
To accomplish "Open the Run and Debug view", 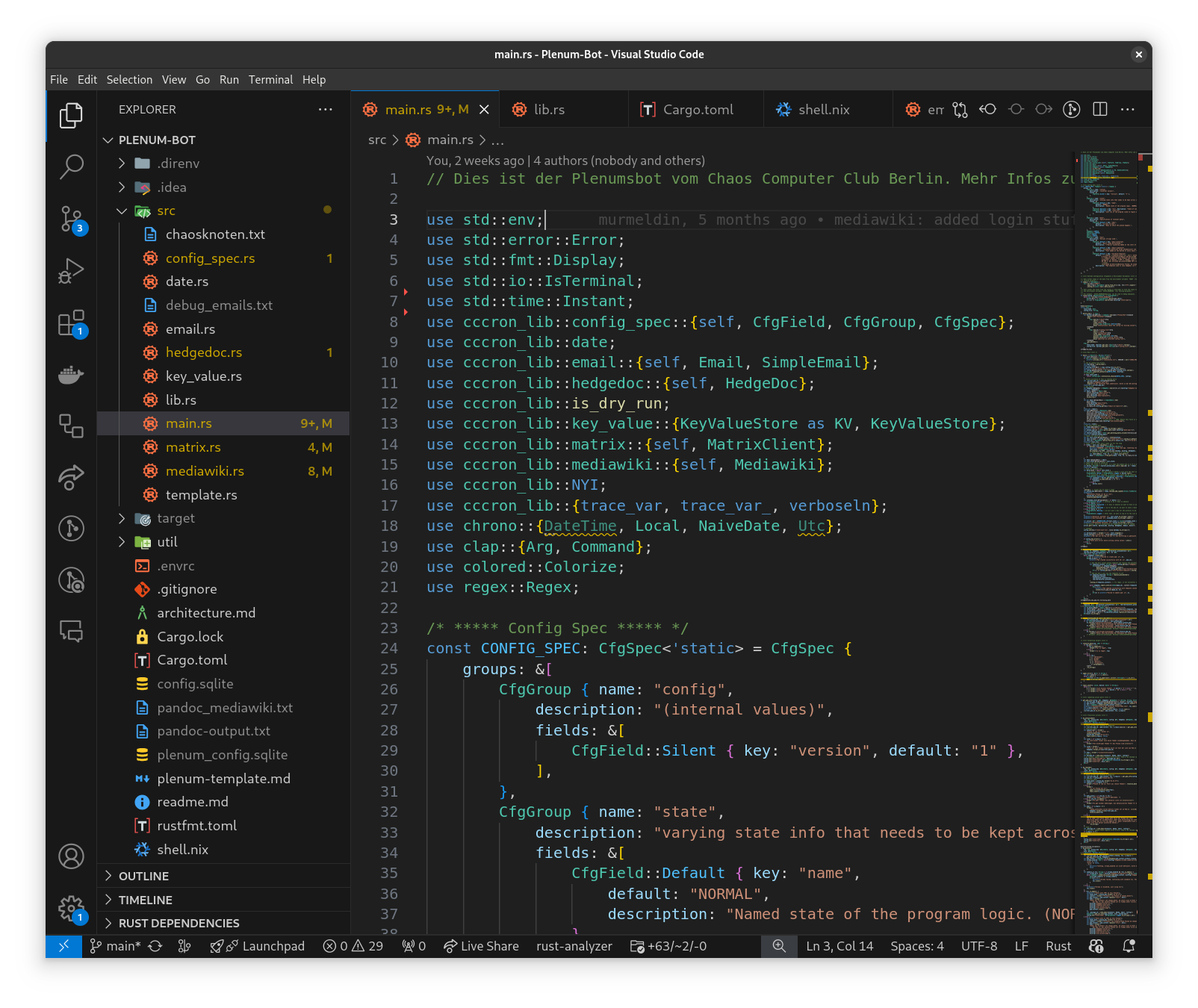I will point(71,270).
